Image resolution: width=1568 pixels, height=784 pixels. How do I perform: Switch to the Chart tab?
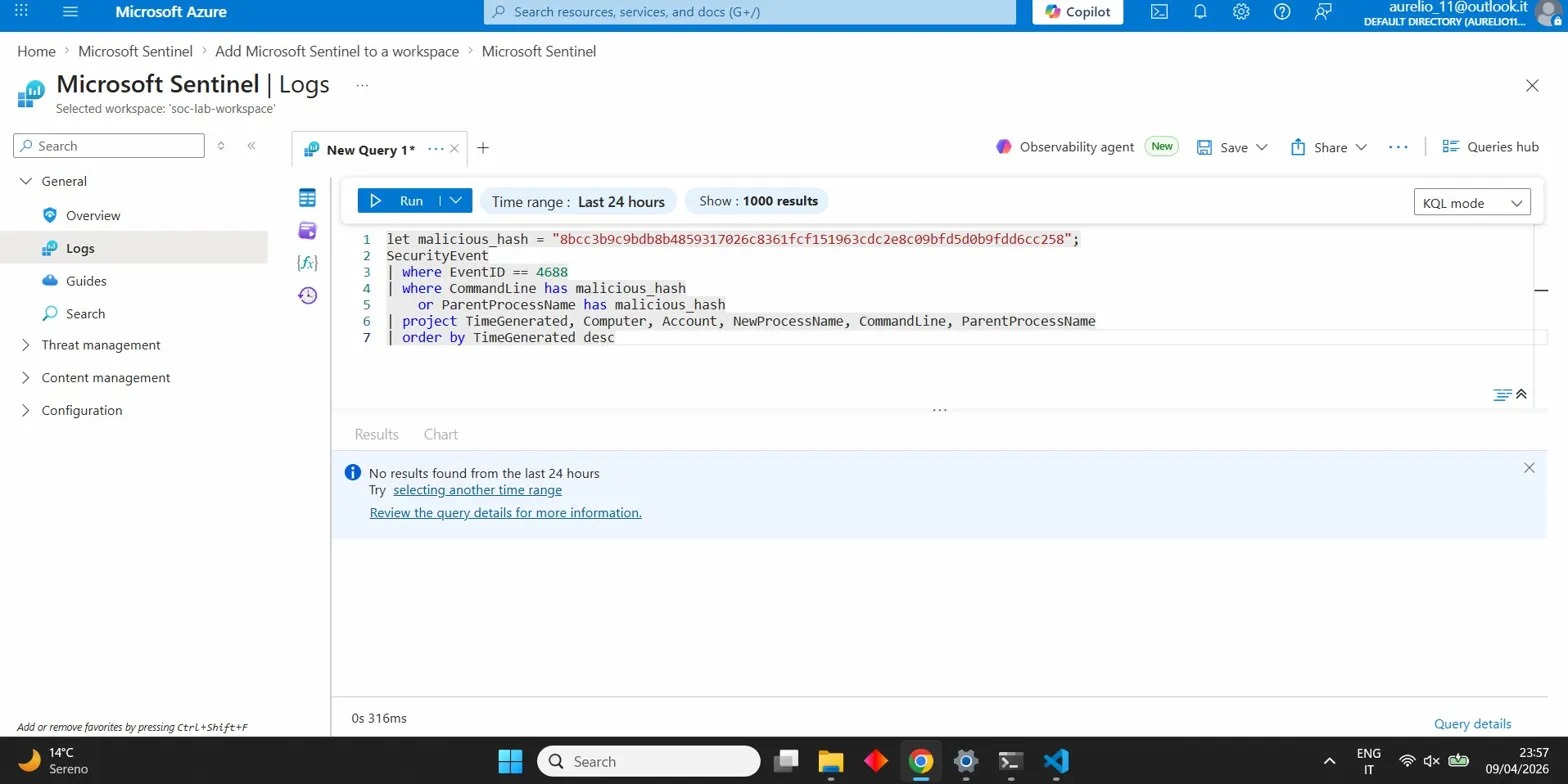(x=440, y=434)
